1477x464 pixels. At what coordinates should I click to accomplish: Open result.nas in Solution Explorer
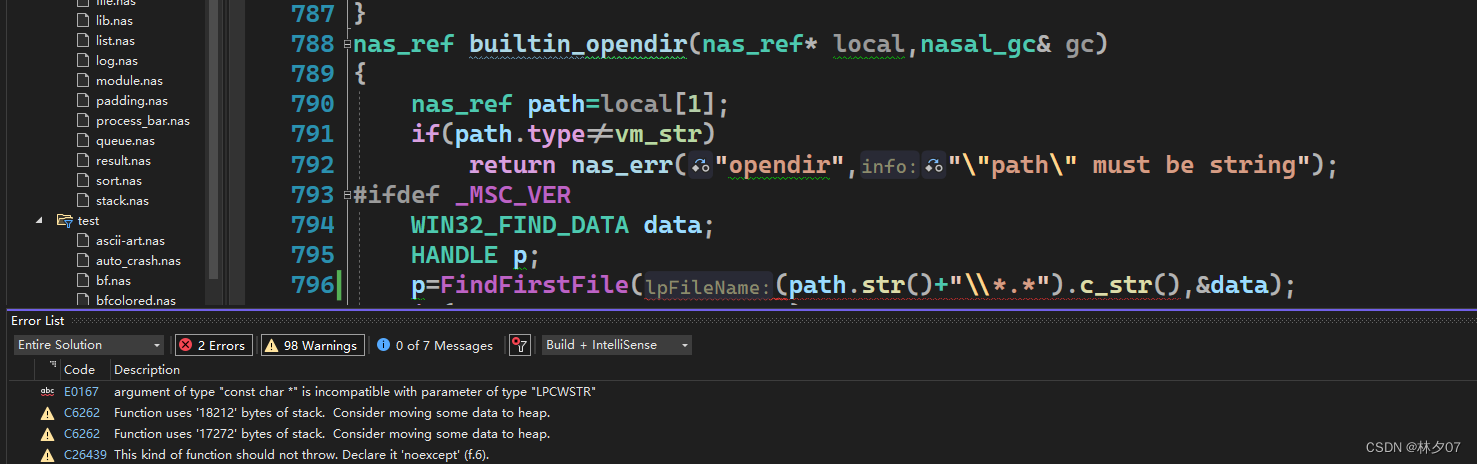click(x=123, y=161)
